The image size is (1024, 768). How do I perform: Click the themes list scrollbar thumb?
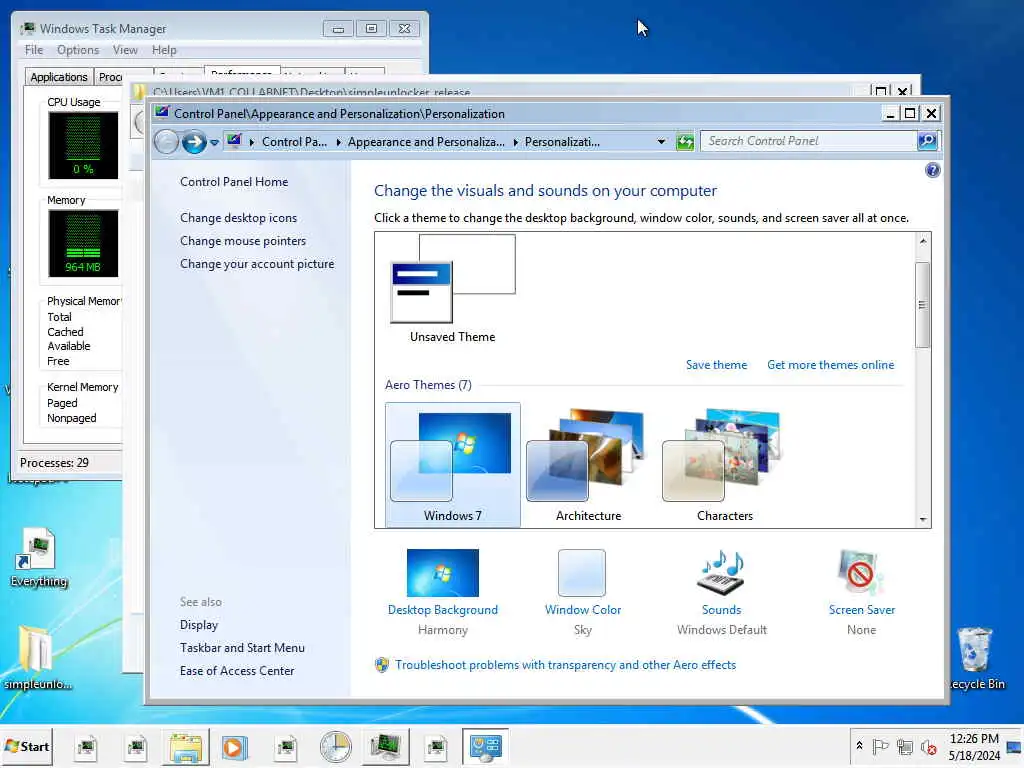(x=922, y=305)
